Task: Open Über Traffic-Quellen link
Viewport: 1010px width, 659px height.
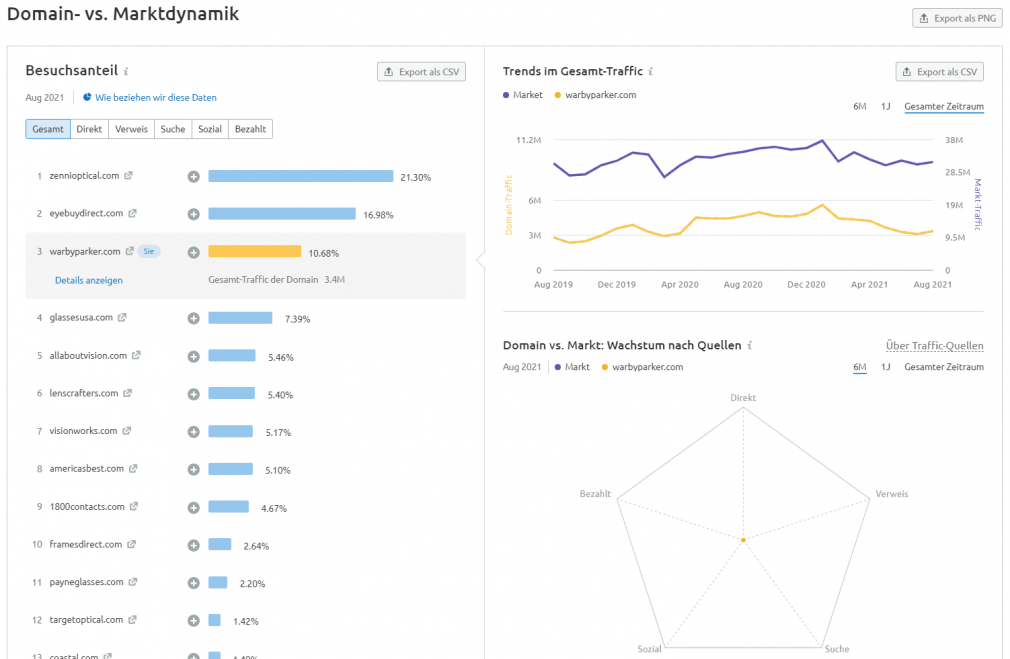Action: (x=935, y=346)
